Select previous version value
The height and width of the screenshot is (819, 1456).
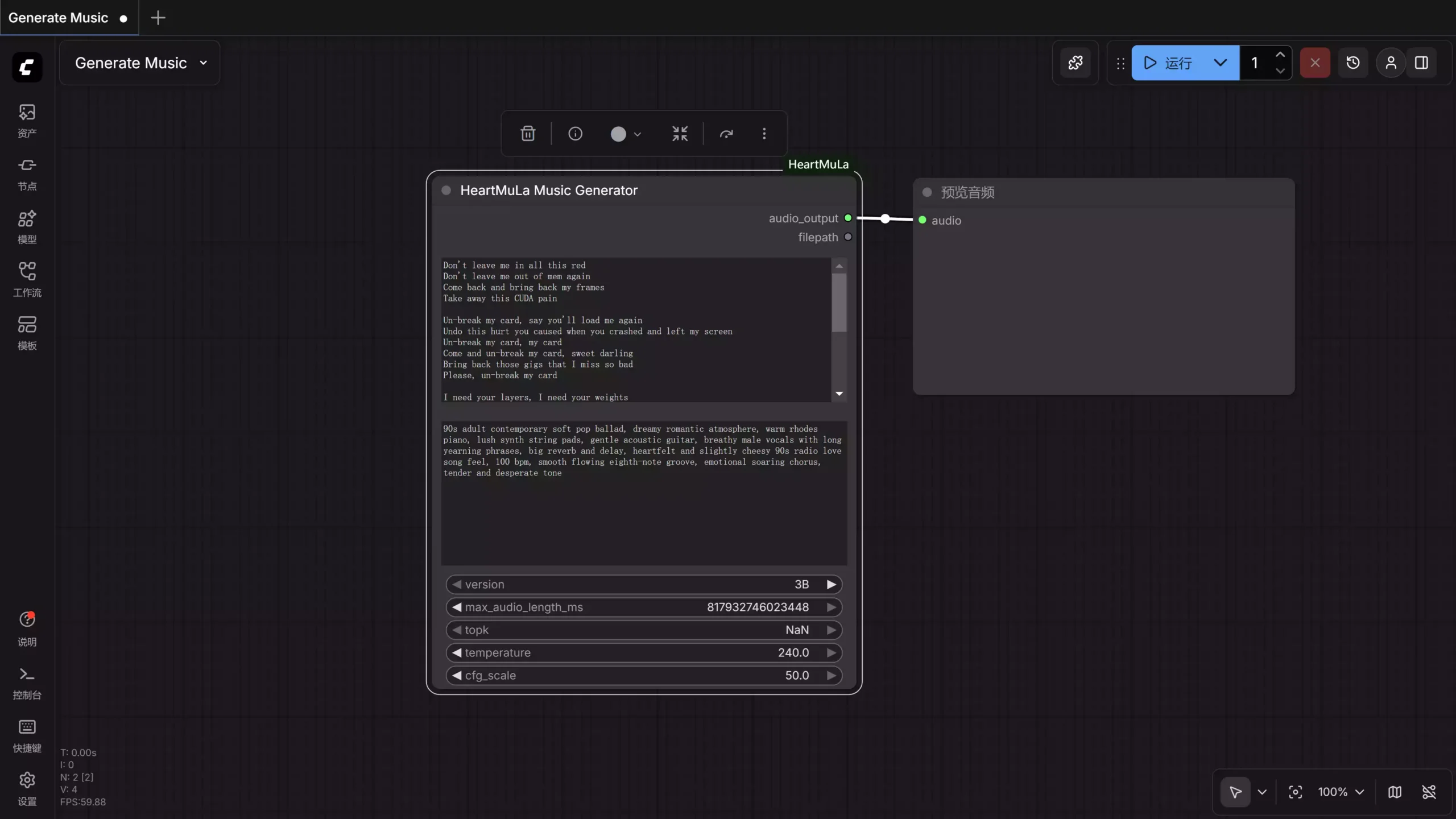(457, 585)
